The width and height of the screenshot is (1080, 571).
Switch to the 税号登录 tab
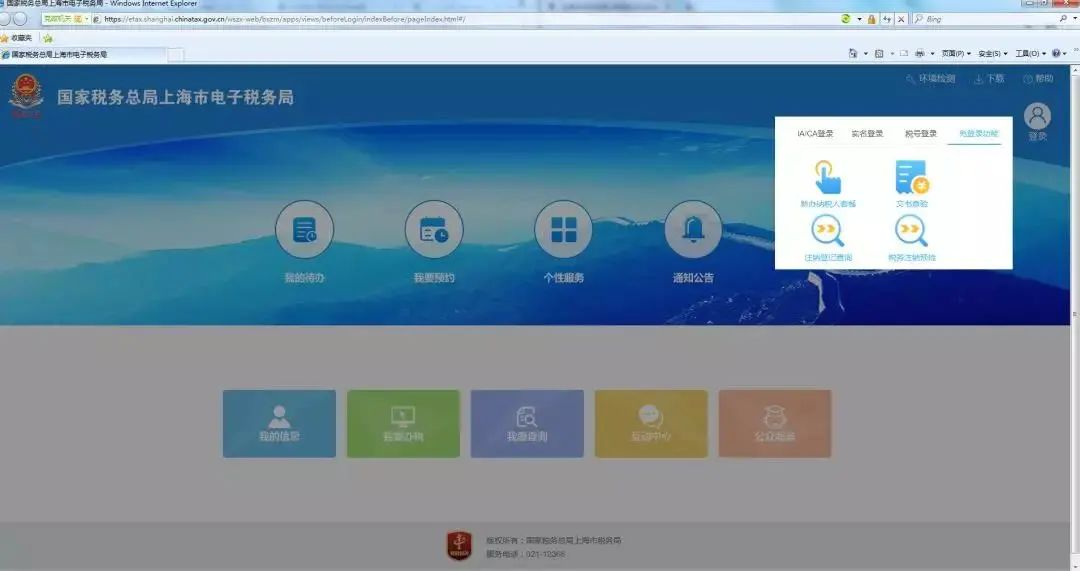(921, 134)
